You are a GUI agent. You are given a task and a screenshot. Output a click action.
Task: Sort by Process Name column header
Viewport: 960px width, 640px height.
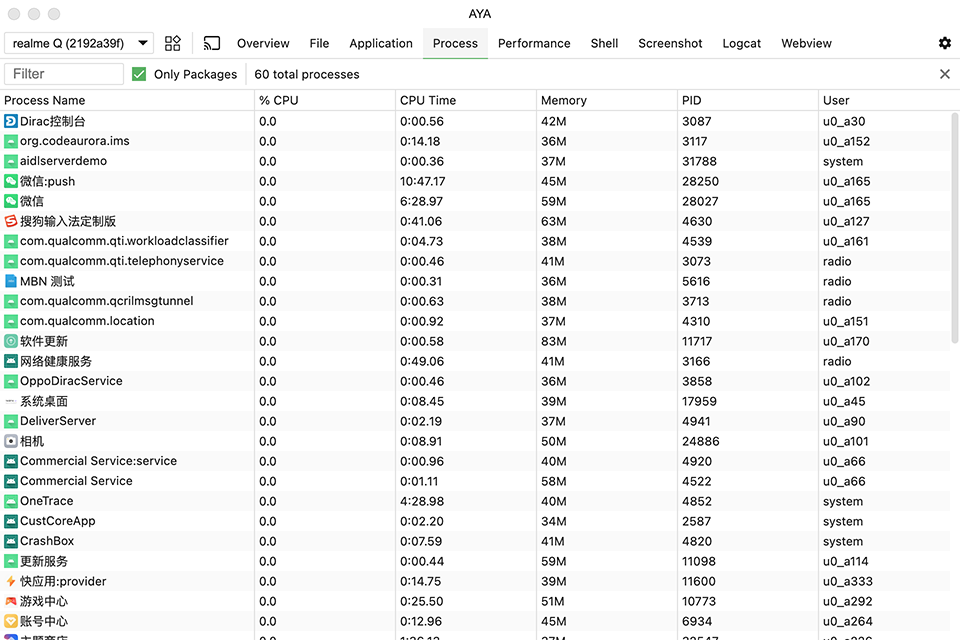point(127,100)
